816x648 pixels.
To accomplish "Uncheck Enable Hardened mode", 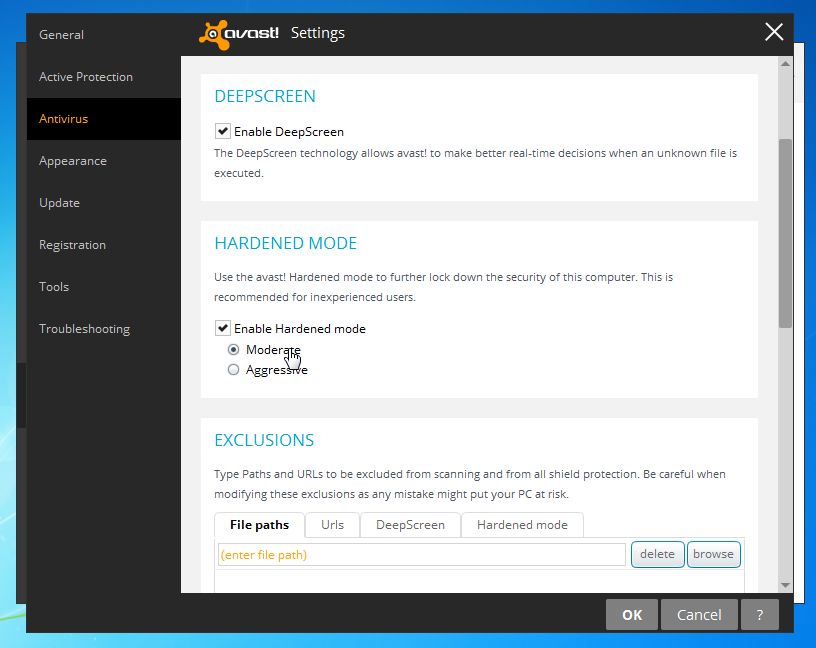I will pos(223,328).
